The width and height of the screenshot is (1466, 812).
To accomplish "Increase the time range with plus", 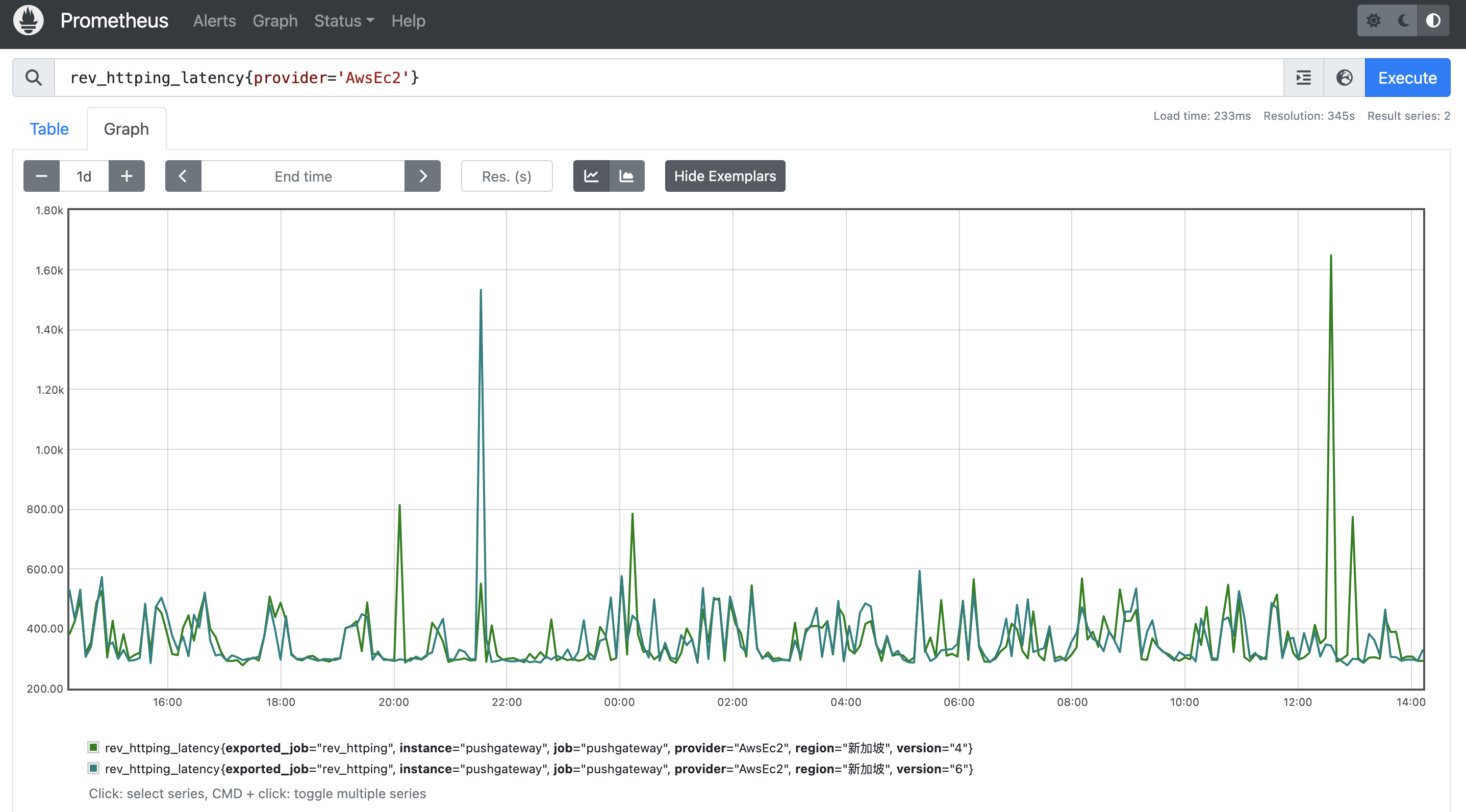I will [127, 176].
